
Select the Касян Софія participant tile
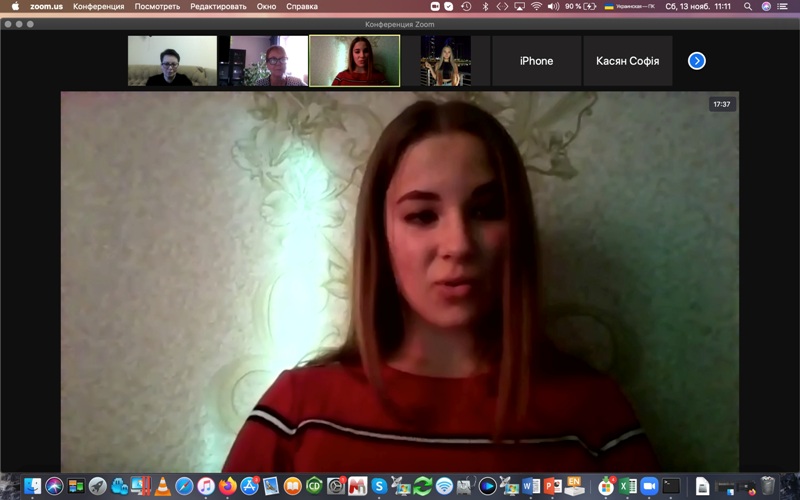pyautogui.click(x=628, y=61)
